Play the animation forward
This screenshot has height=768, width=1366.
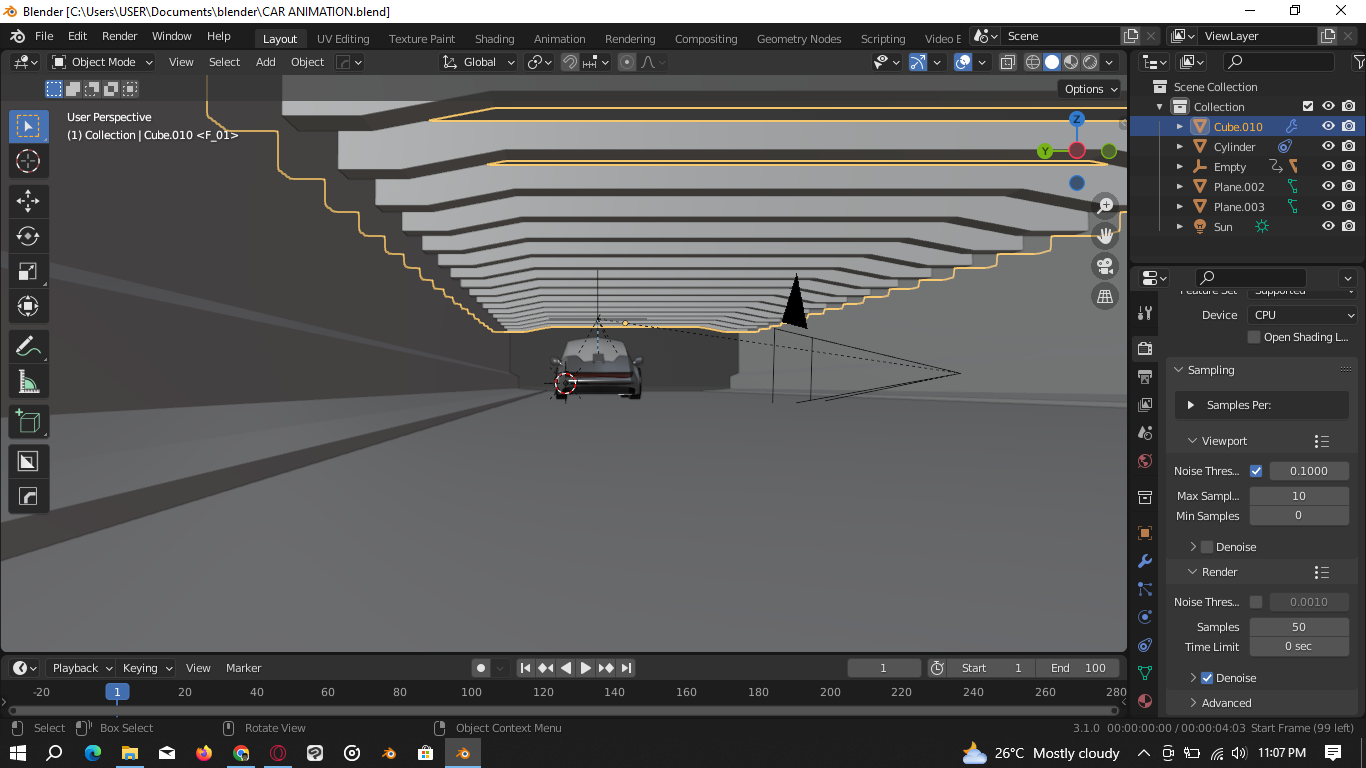586,668
